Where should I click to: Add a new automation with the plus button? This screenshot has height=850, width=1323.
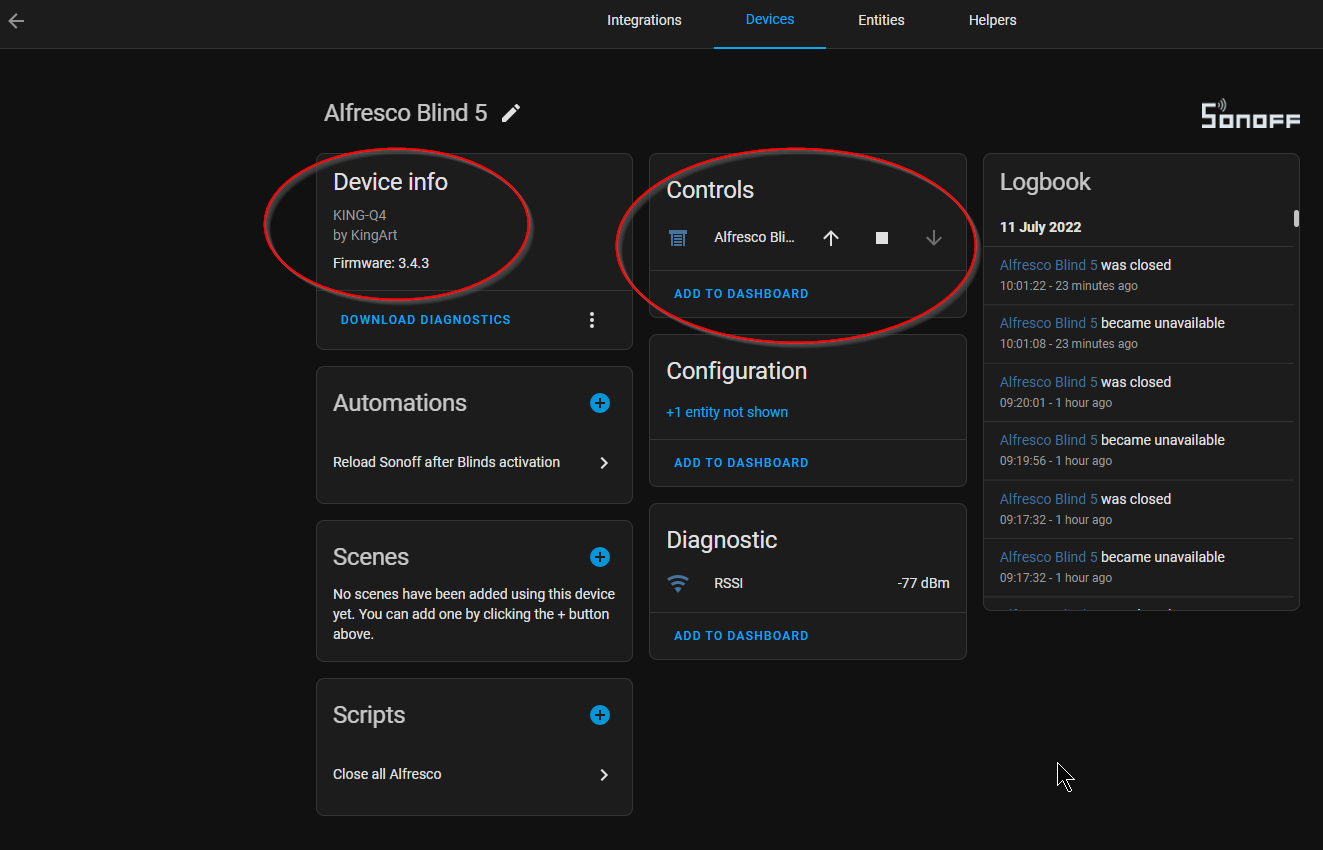599,403
